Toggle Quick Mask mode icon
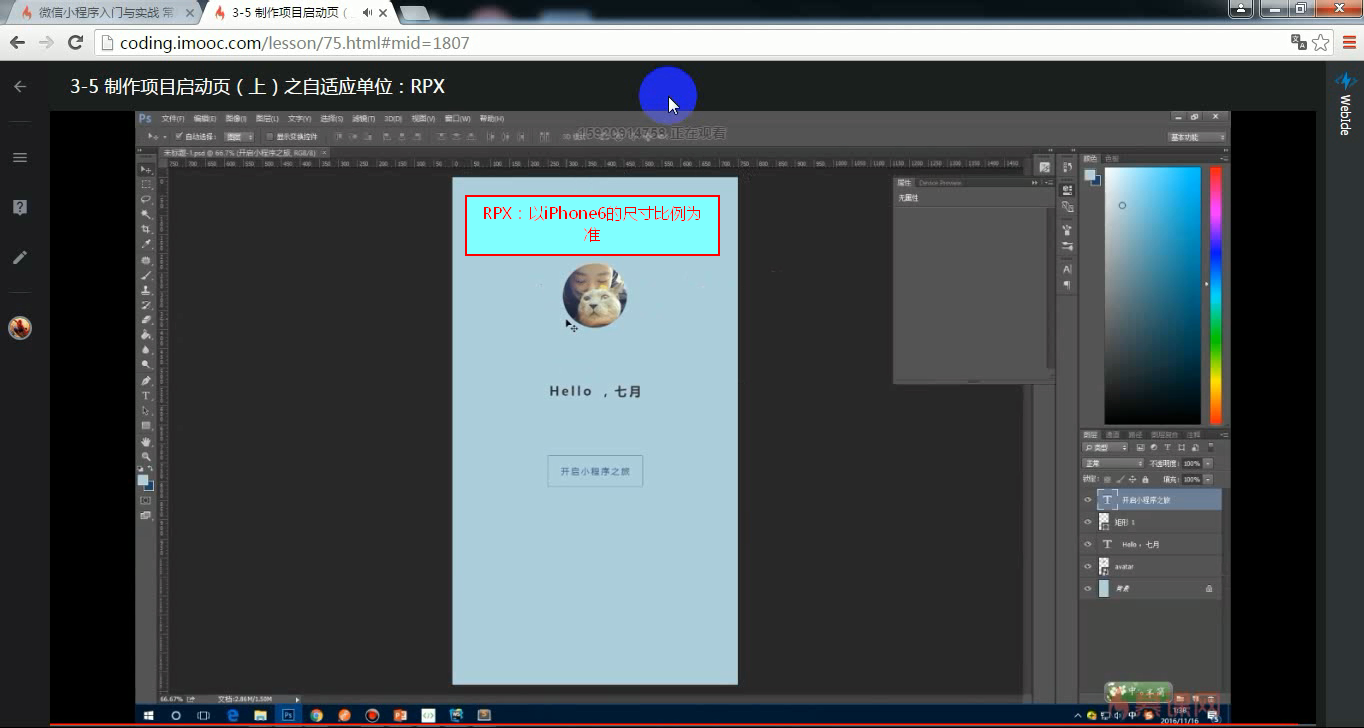Viewport: 1364px width, 728px height. click(x=146, y=500)
